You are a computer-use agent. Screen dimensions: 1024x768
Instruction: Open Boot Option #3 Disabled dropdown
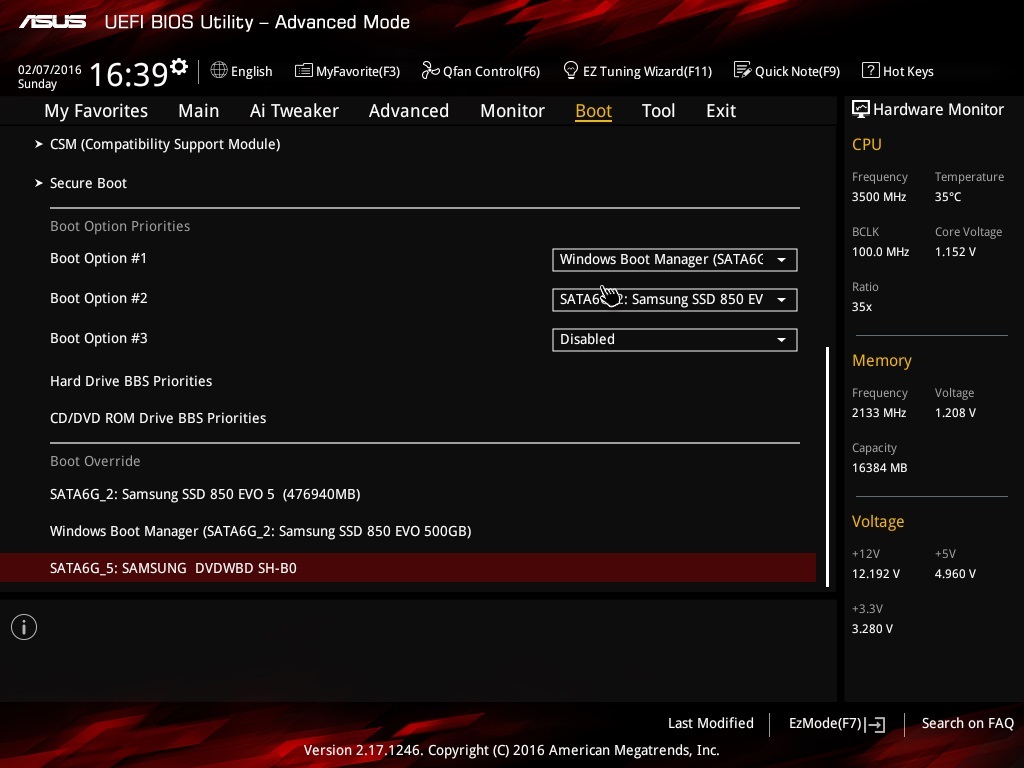click(675, 339)
